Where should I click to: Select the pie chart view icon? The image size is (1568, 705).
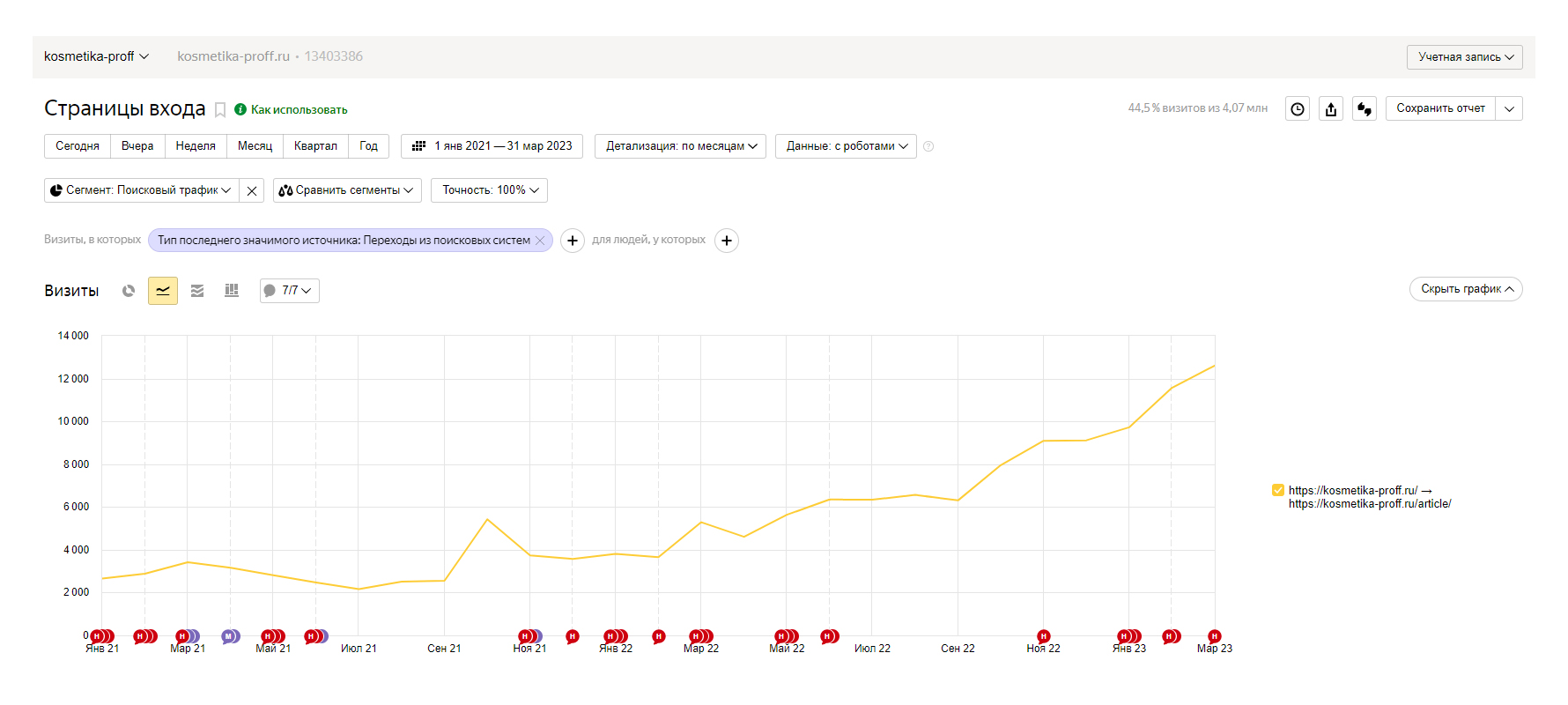(129, 291)
